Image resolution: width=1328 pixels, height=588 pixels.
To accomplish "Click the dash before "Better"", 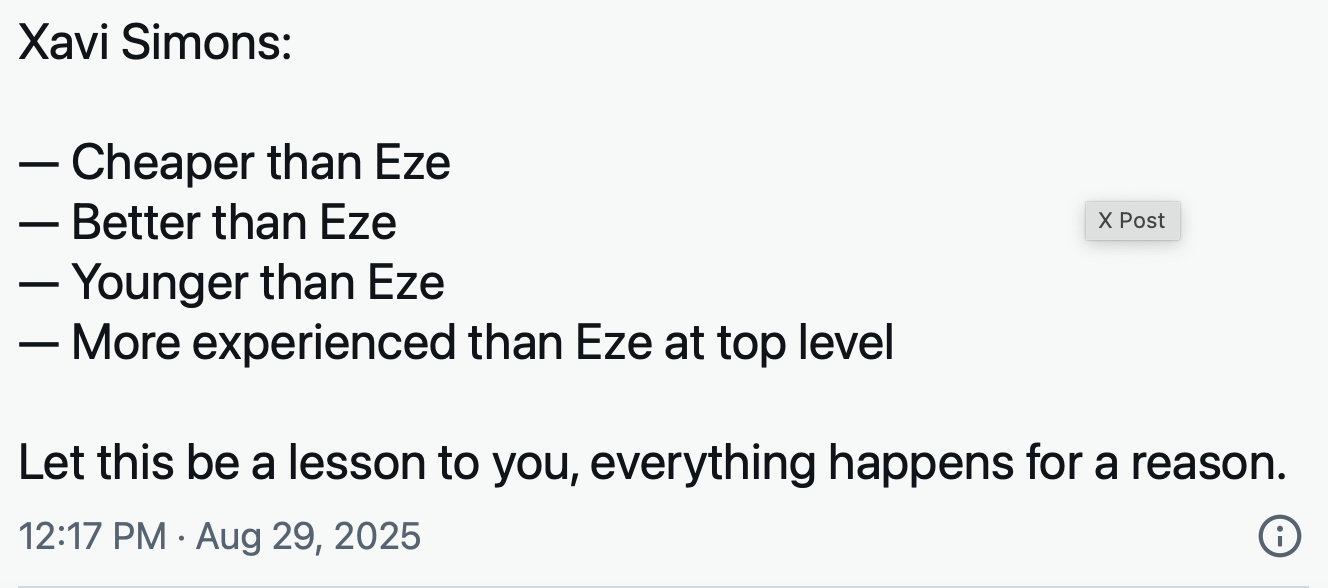I will (39, 224).
